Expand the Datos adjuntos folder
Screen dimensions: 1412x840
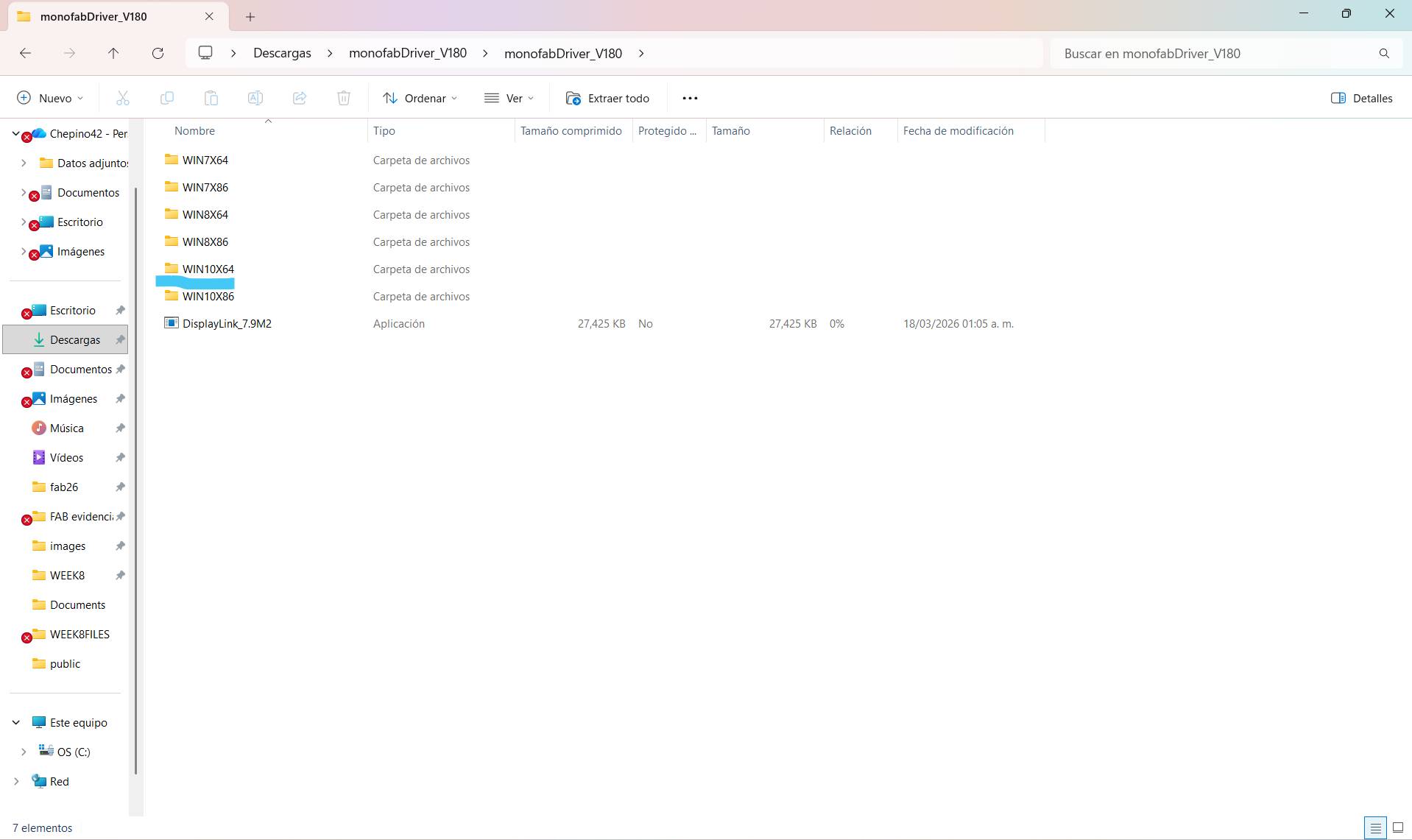tap(24, 163)
